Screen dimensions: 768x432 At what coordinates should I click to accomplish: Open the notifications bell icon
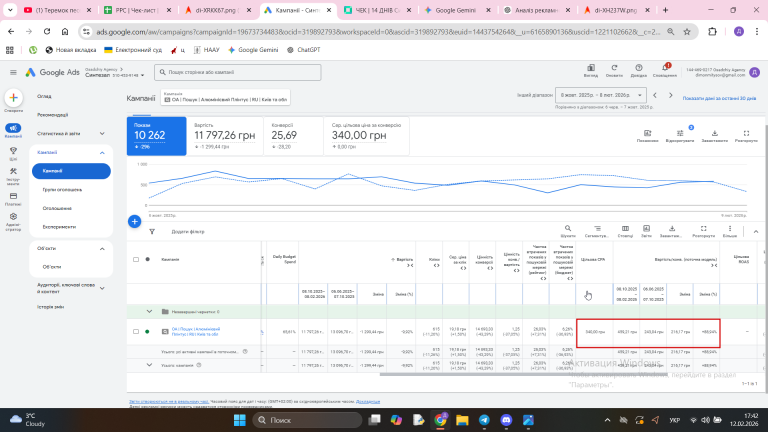click(664, 70)
